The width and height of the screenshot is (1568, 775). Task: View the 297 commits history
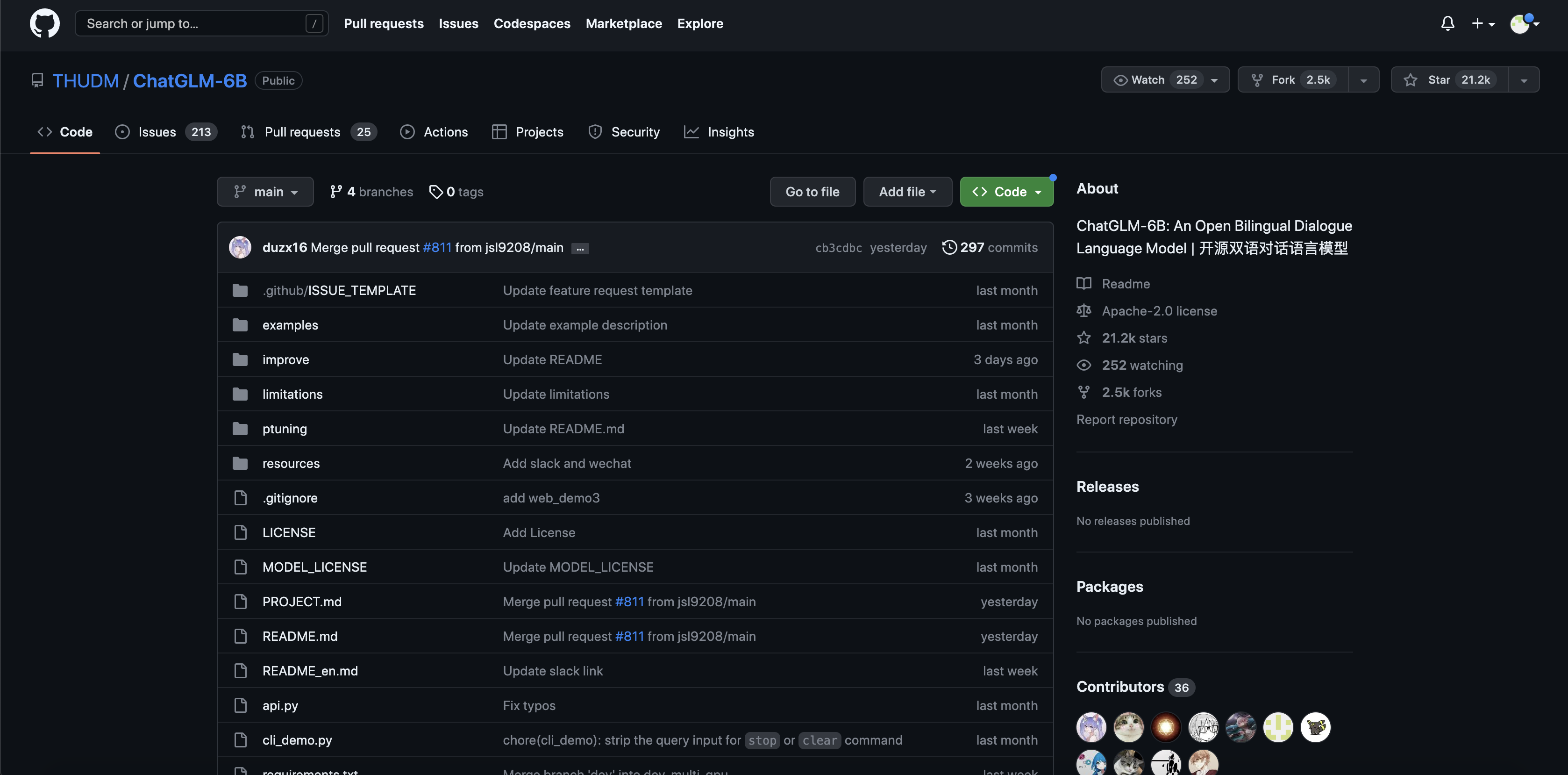point(990,247)
